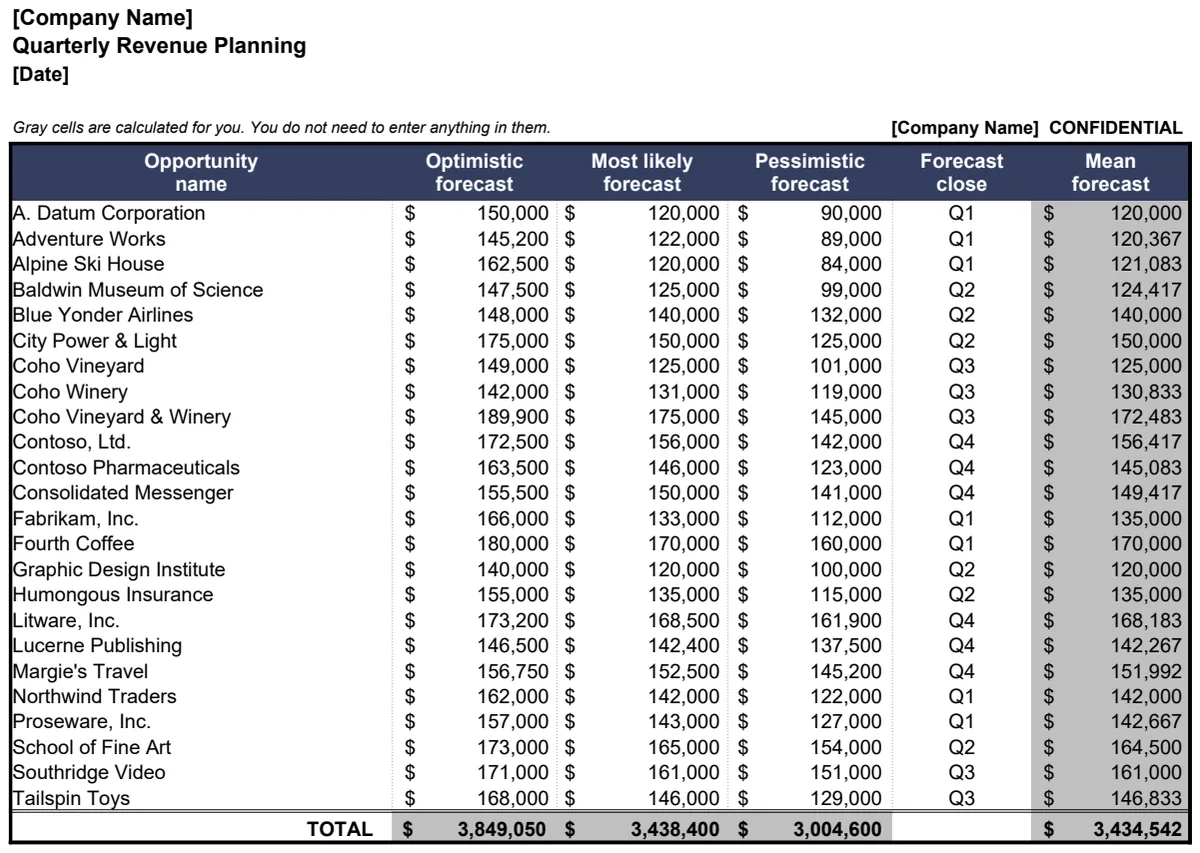Click the Humongous Insurance cell

(113, 595)
